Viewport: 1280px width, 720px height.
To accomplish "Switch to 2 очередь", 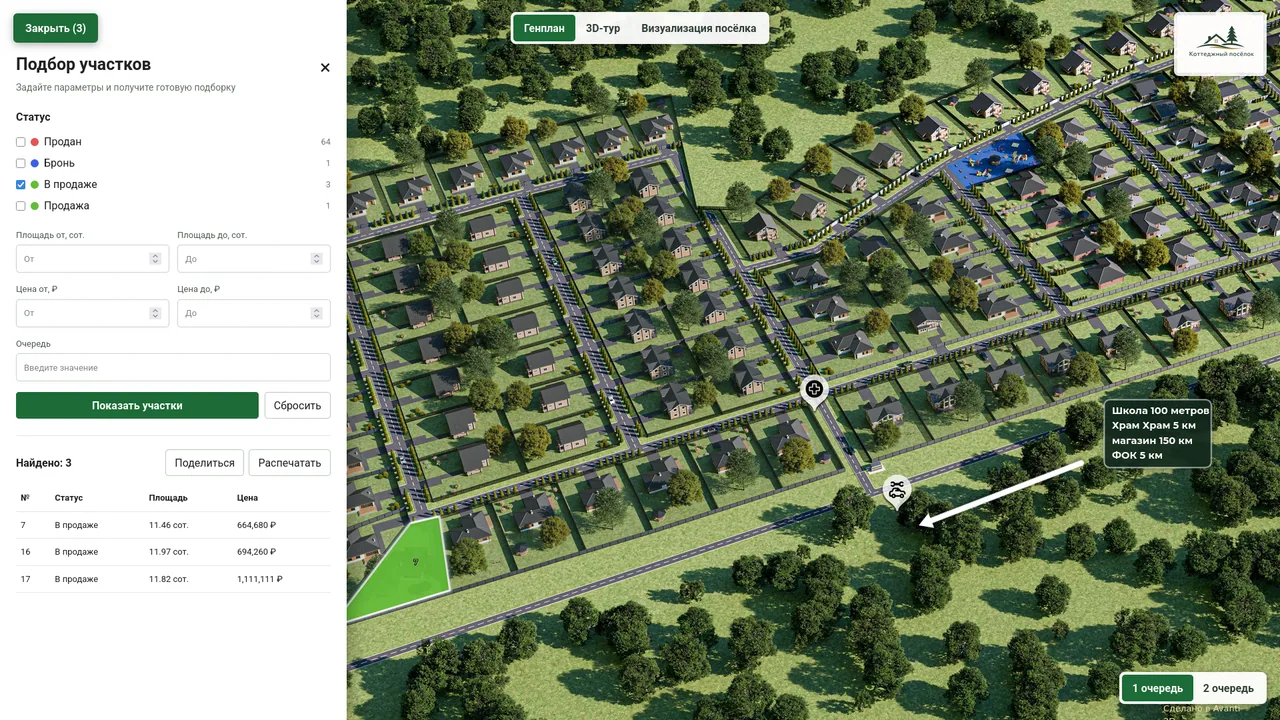I will click(1228, 688).
